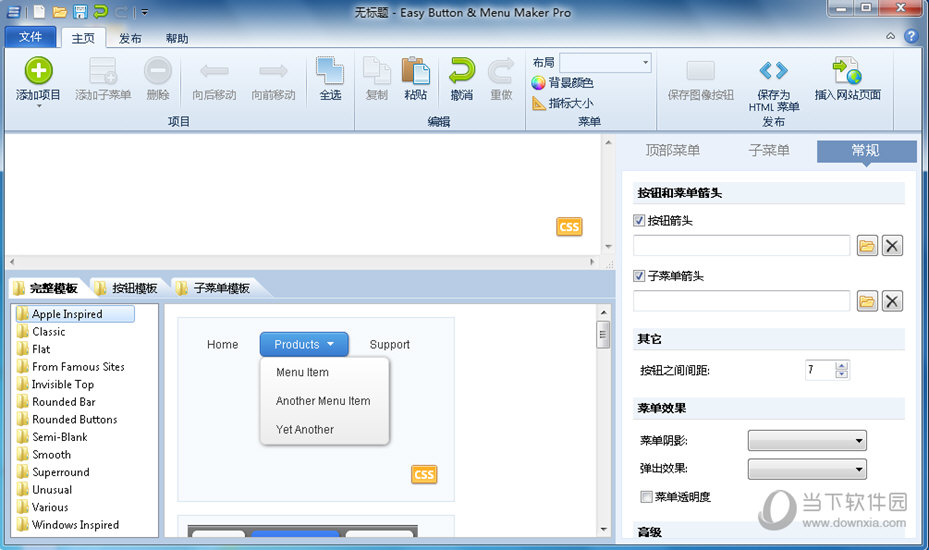Click the Paste (粘贴) clipboard icon
This screenshot has width=929, height=550.
pos(415,71)
